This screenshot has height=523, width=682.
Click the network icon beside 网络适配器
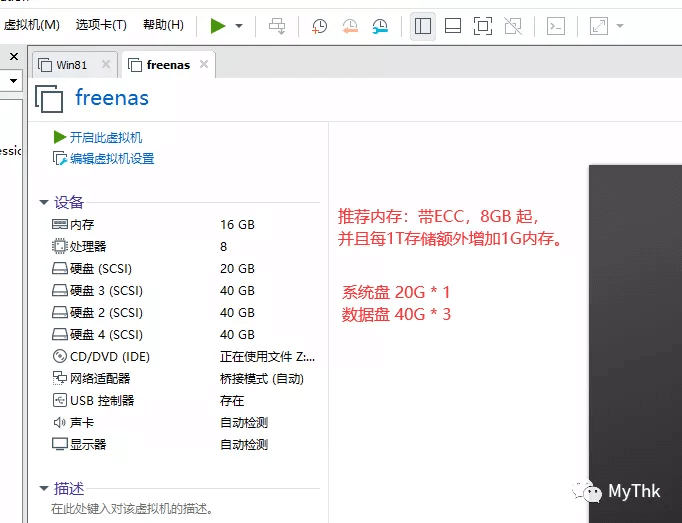click(60, 378)
